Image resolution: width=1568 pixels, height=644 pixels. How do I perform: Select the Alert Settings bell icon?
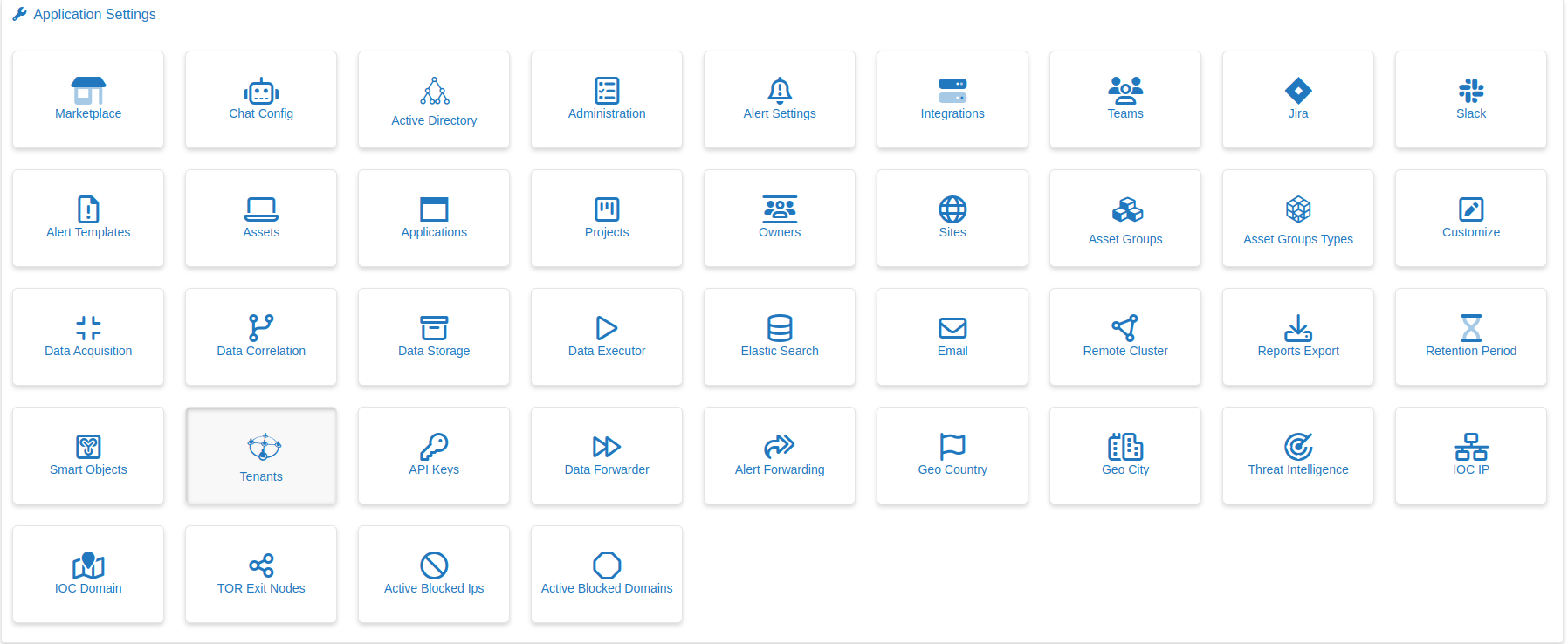780,91
